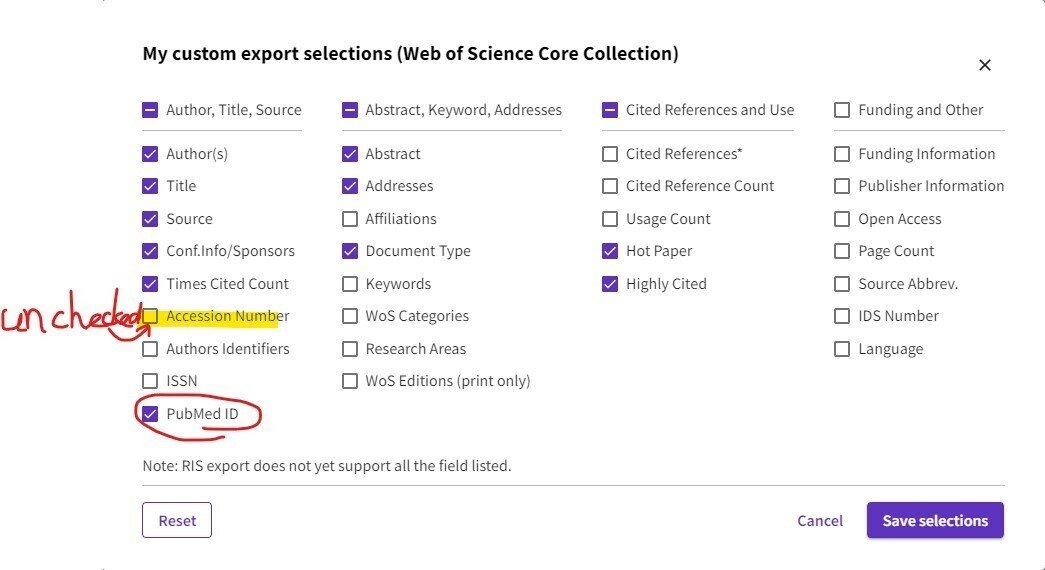Image resolution: width=1045 pixels, height=570 pixels.
Task: Uncheck the Hot Paper checkbox
Action: [x=610, y=251]
